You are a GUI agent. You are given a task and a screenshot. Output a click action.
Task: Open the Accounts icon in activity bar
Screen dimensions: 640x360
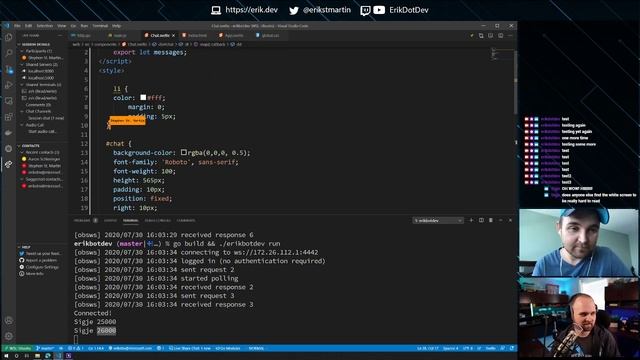pos(9,320)
